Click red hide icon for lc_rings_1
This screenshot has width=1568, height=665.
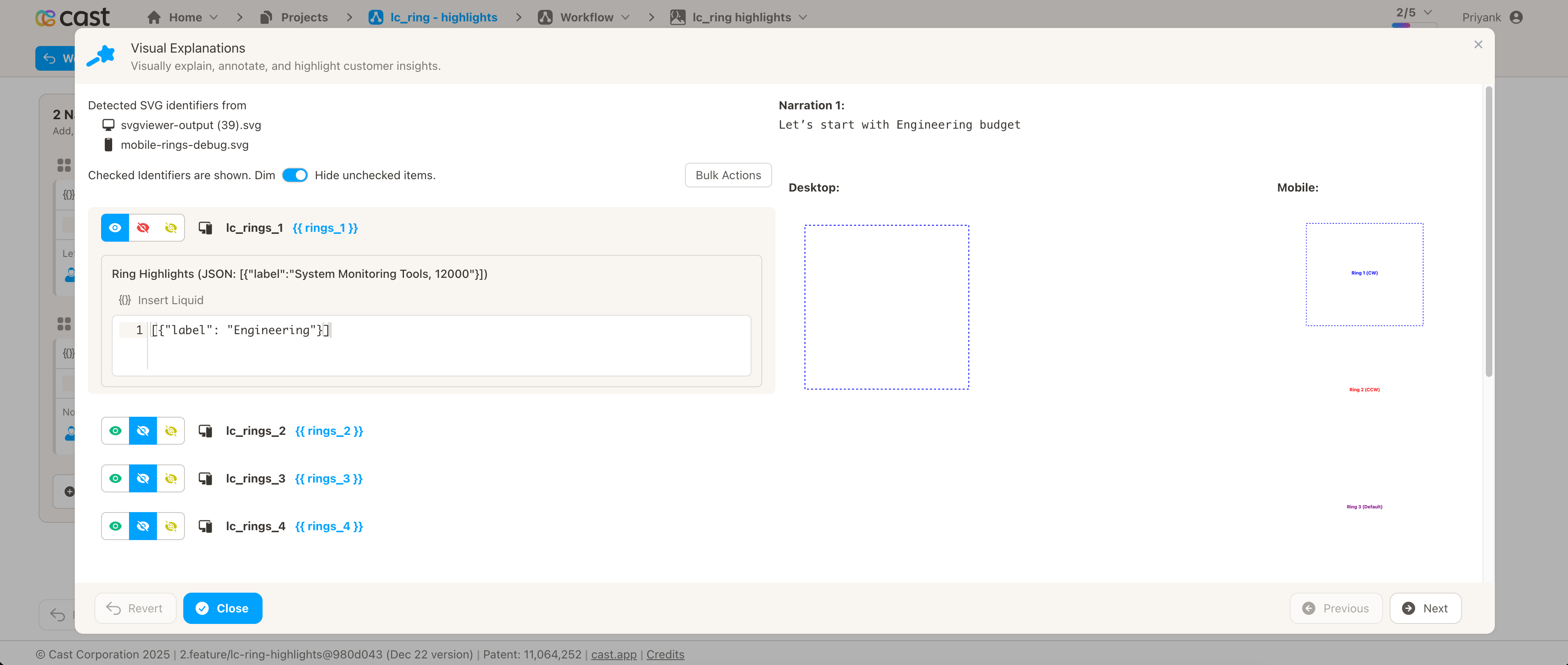click(143, 228)
